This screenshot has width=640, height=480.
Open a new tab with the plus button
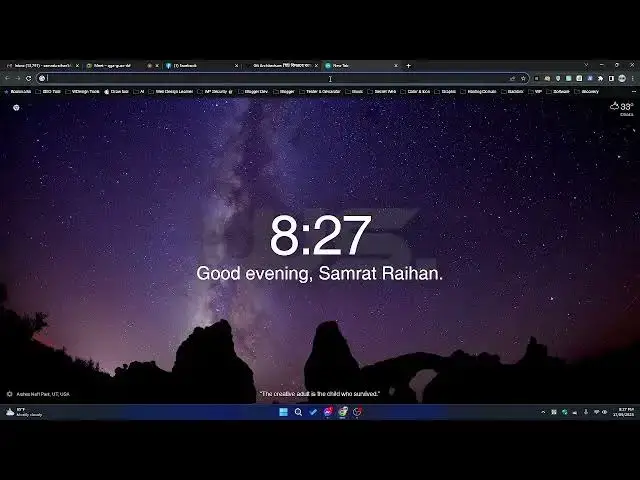(409, 65)
